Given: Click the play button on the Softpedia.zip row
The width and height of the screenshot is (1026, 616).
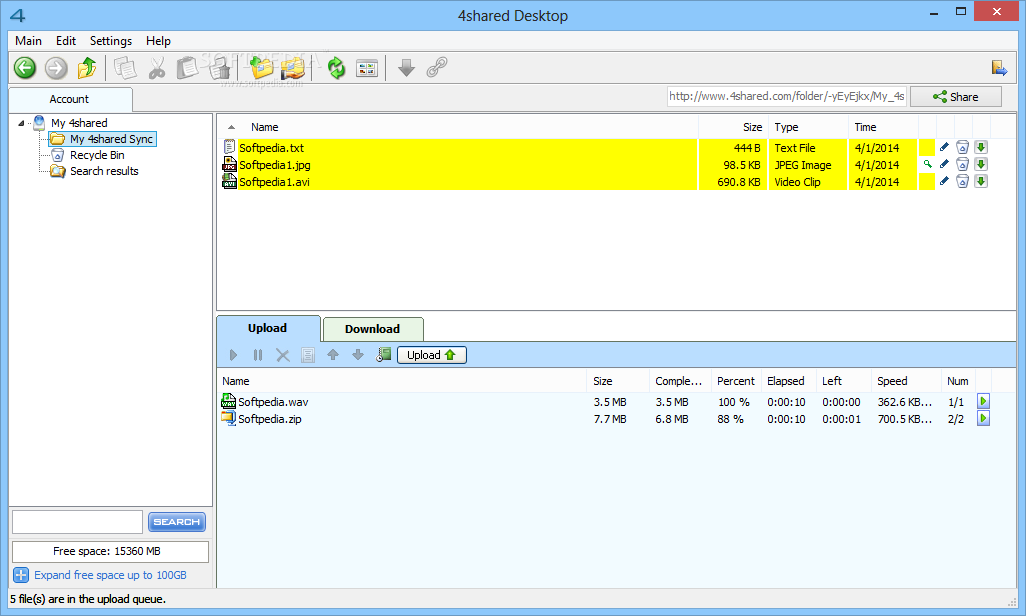Looking at the screenshot, I should pos(983,418).
